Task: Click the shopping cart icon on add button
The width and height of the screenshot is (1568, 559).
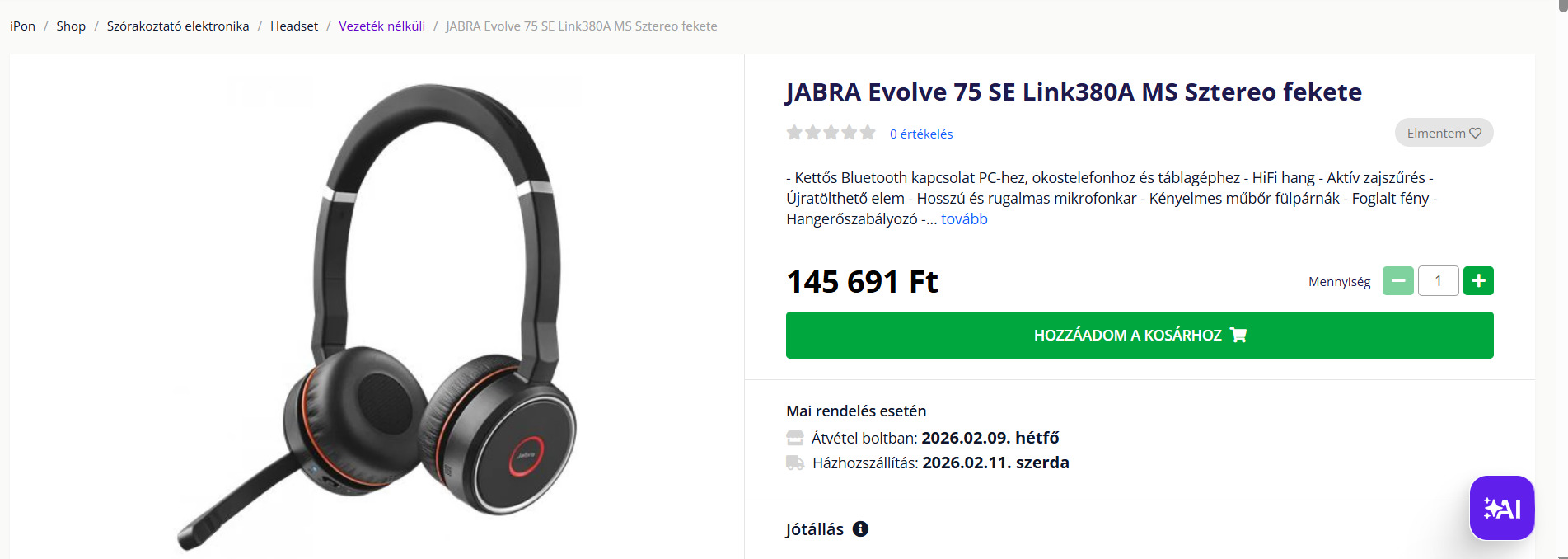Action: (1238, 335)
